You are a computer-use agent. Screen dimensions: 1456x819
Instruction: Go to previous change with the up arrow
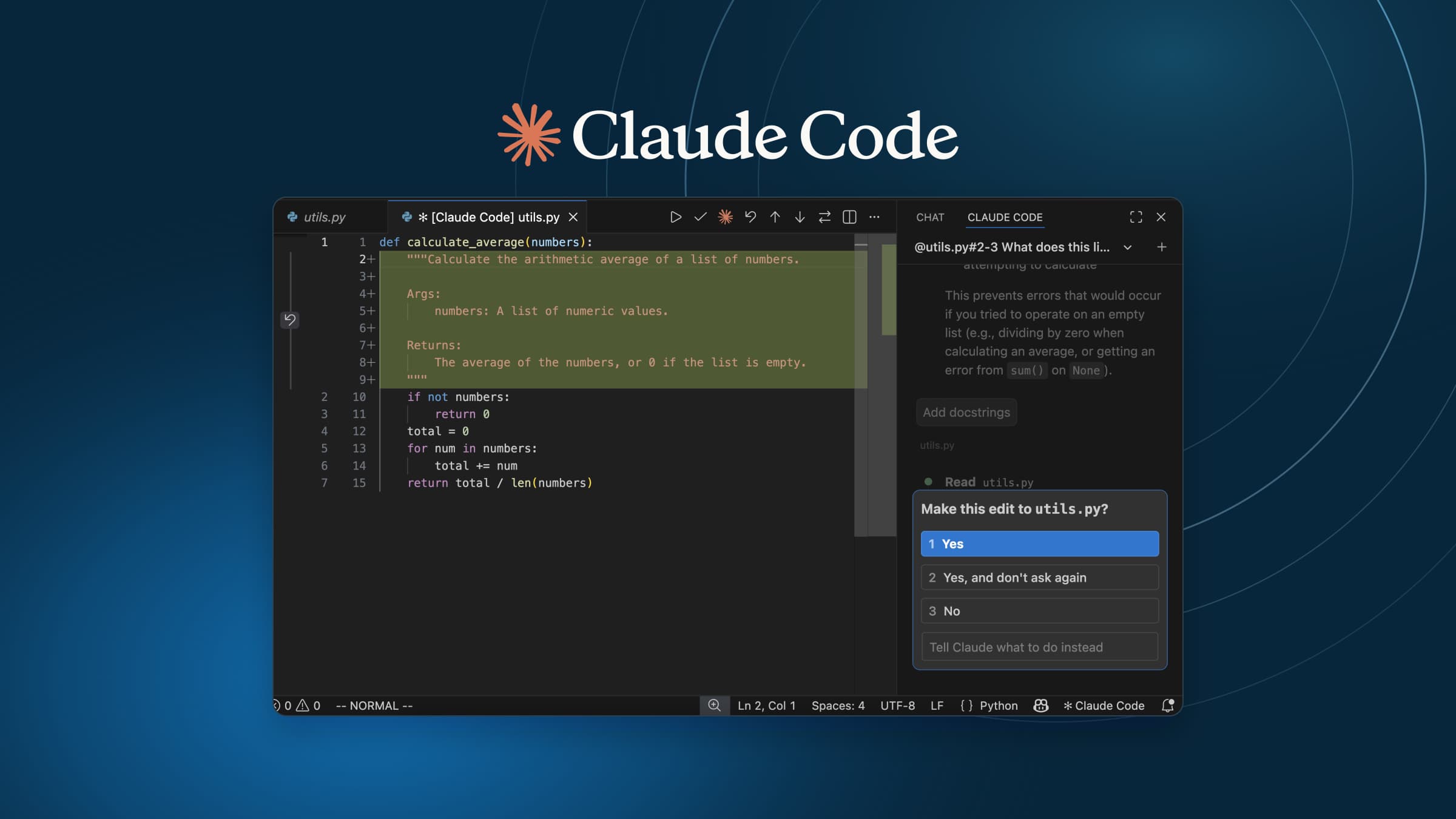tap(775, 217)
